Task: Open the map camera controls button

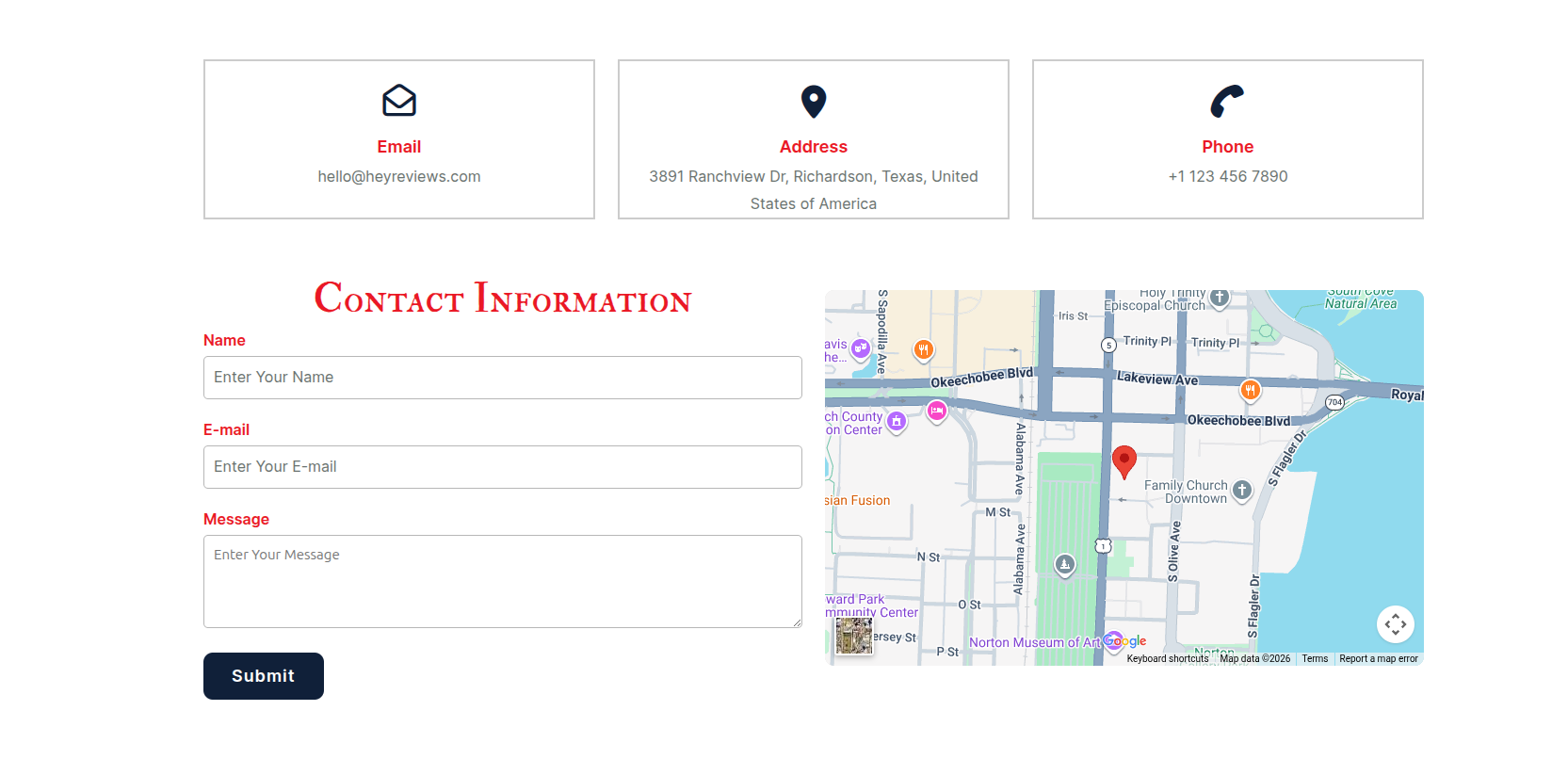Action: tap(1395, 623)
